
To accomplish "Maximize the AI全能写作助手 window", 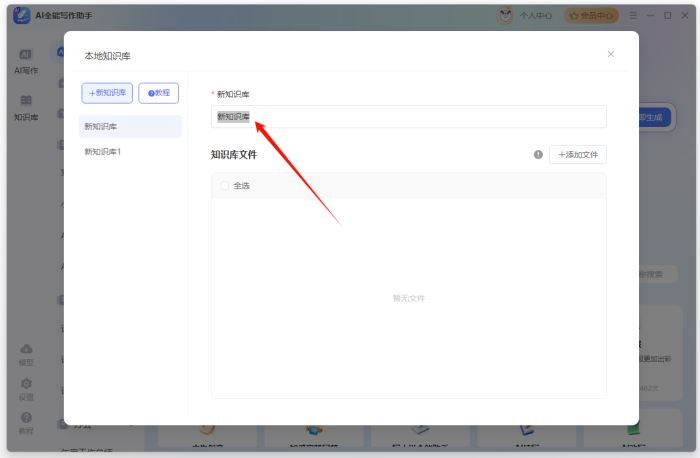I will [x=667, y=15].
